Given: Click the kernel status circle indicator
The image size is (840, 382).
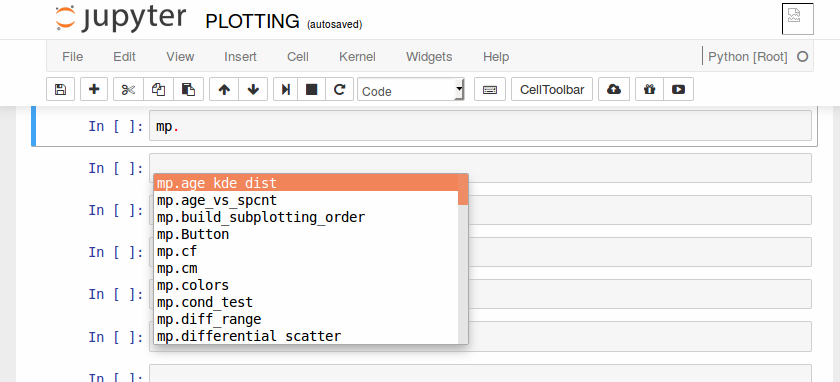Looking at the screenshot, I should [x=802, y=56].
